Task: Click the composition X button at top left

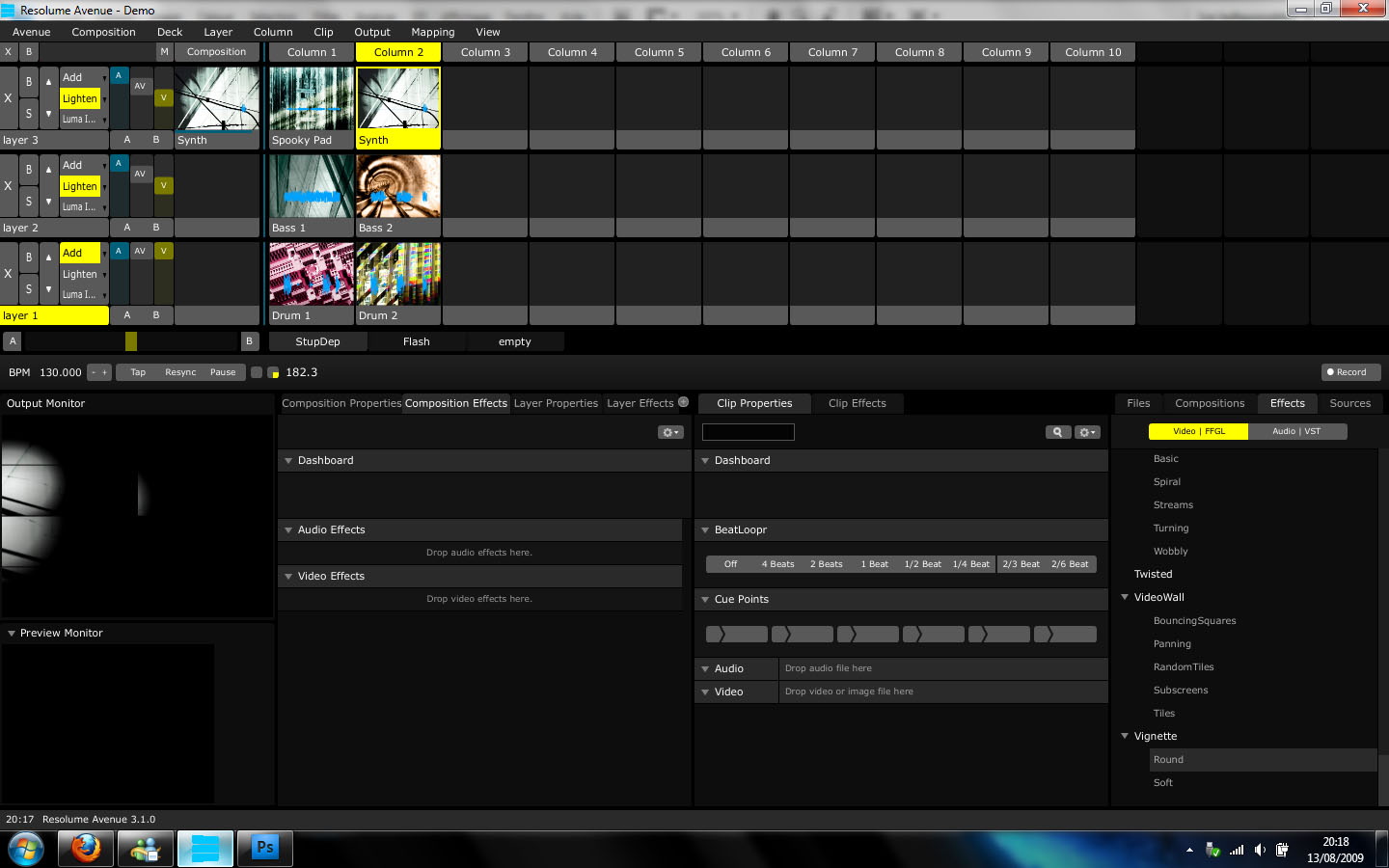Action: point(9,52)
